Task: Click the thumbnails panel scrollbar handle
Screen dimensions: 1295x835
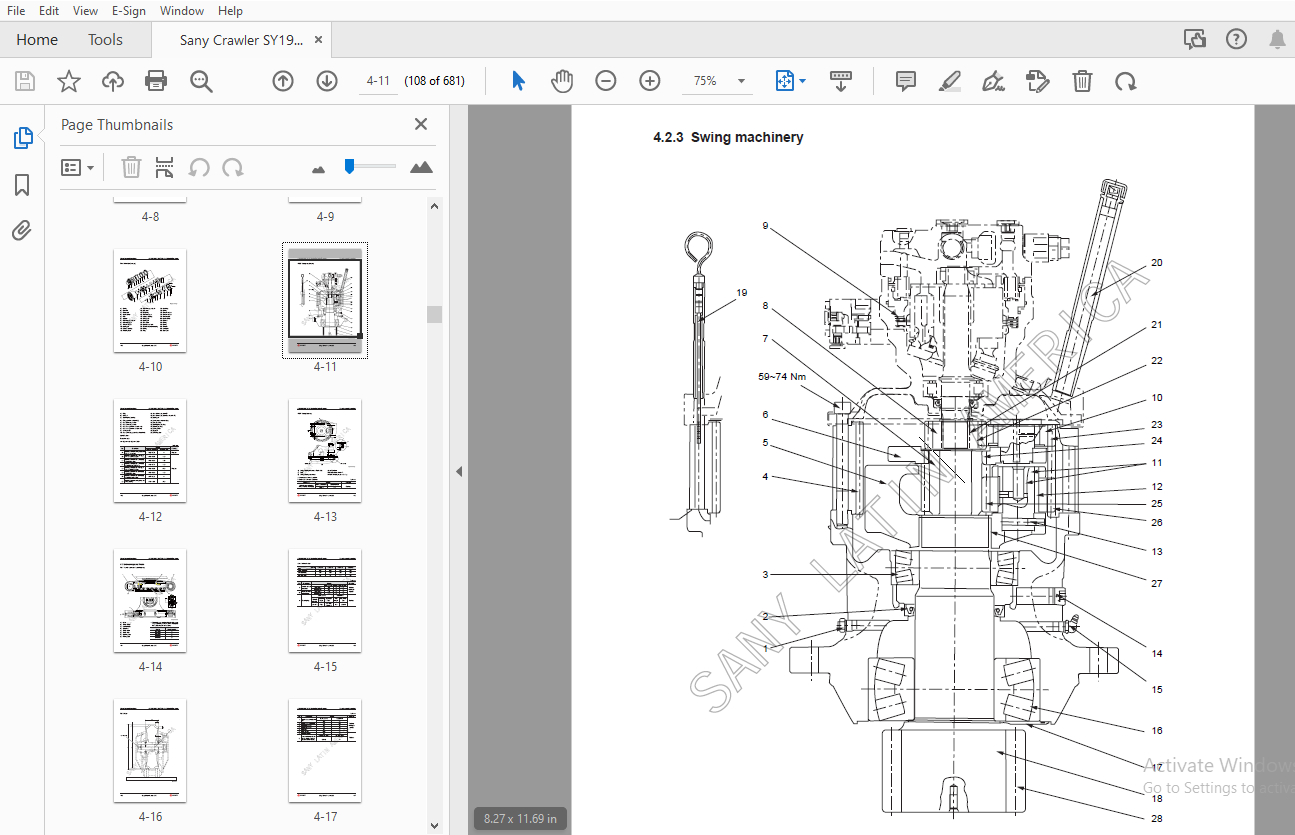Action: coord(434,315)
